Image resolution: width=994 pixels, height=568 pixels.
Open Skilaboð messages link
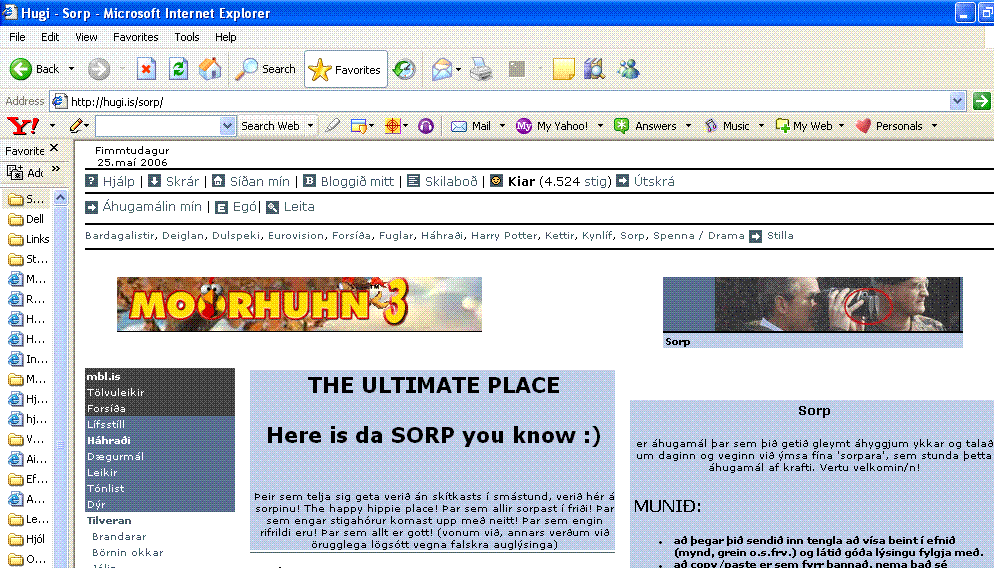451,181
